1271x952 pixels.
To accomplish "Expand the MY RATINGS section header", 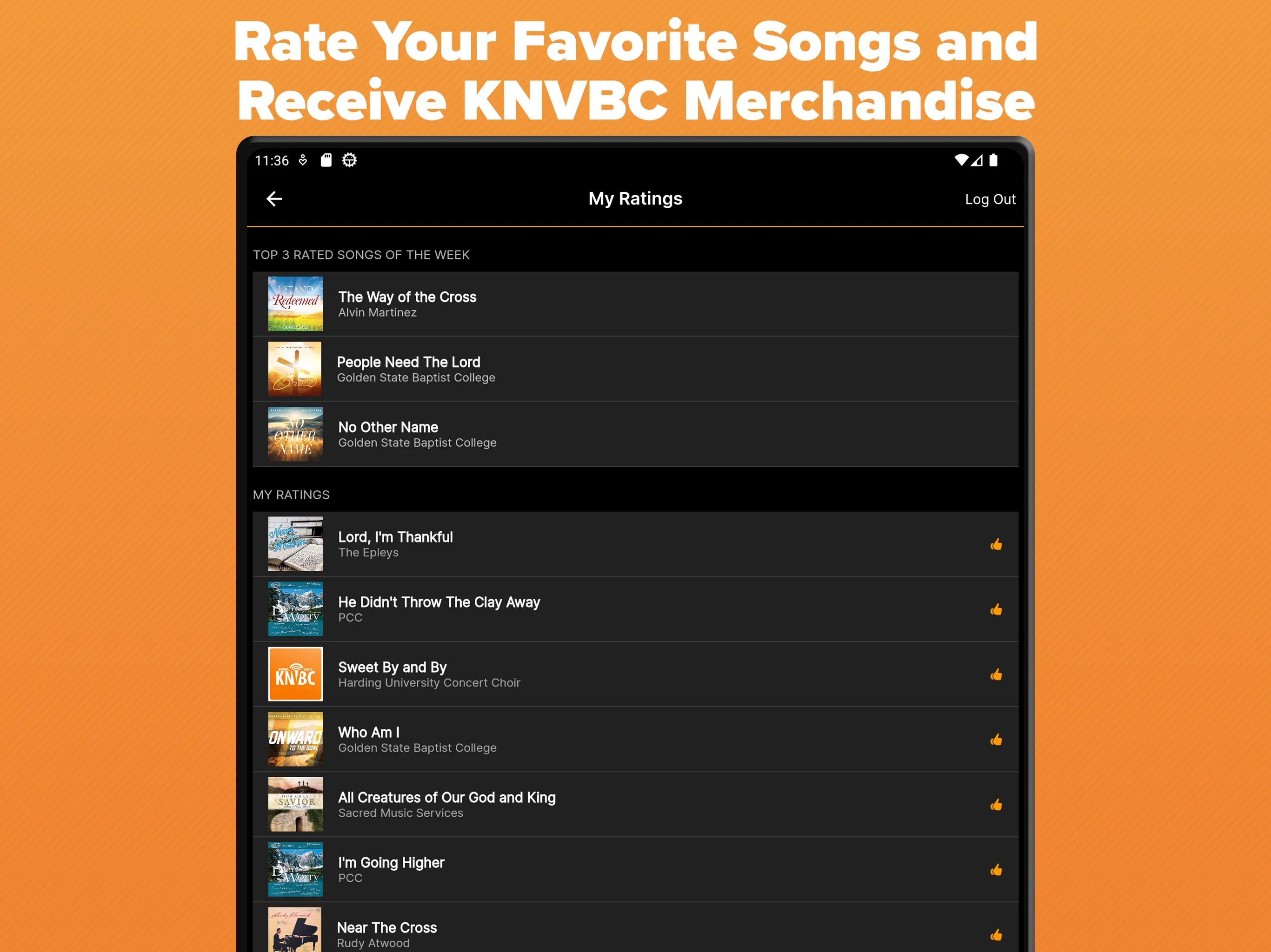I will coord(290,494).
